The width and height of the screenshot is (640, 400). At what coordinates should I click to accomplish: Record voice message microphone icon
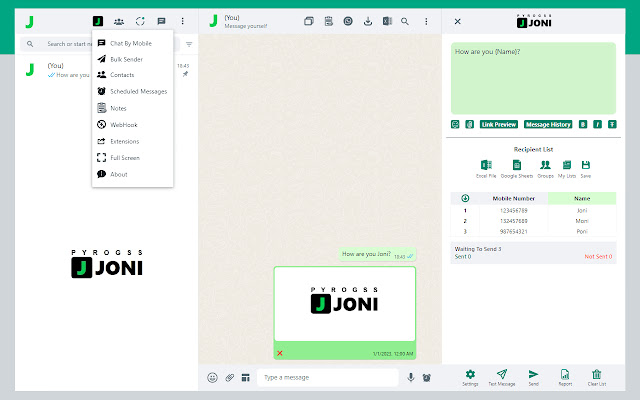(411, 378)
